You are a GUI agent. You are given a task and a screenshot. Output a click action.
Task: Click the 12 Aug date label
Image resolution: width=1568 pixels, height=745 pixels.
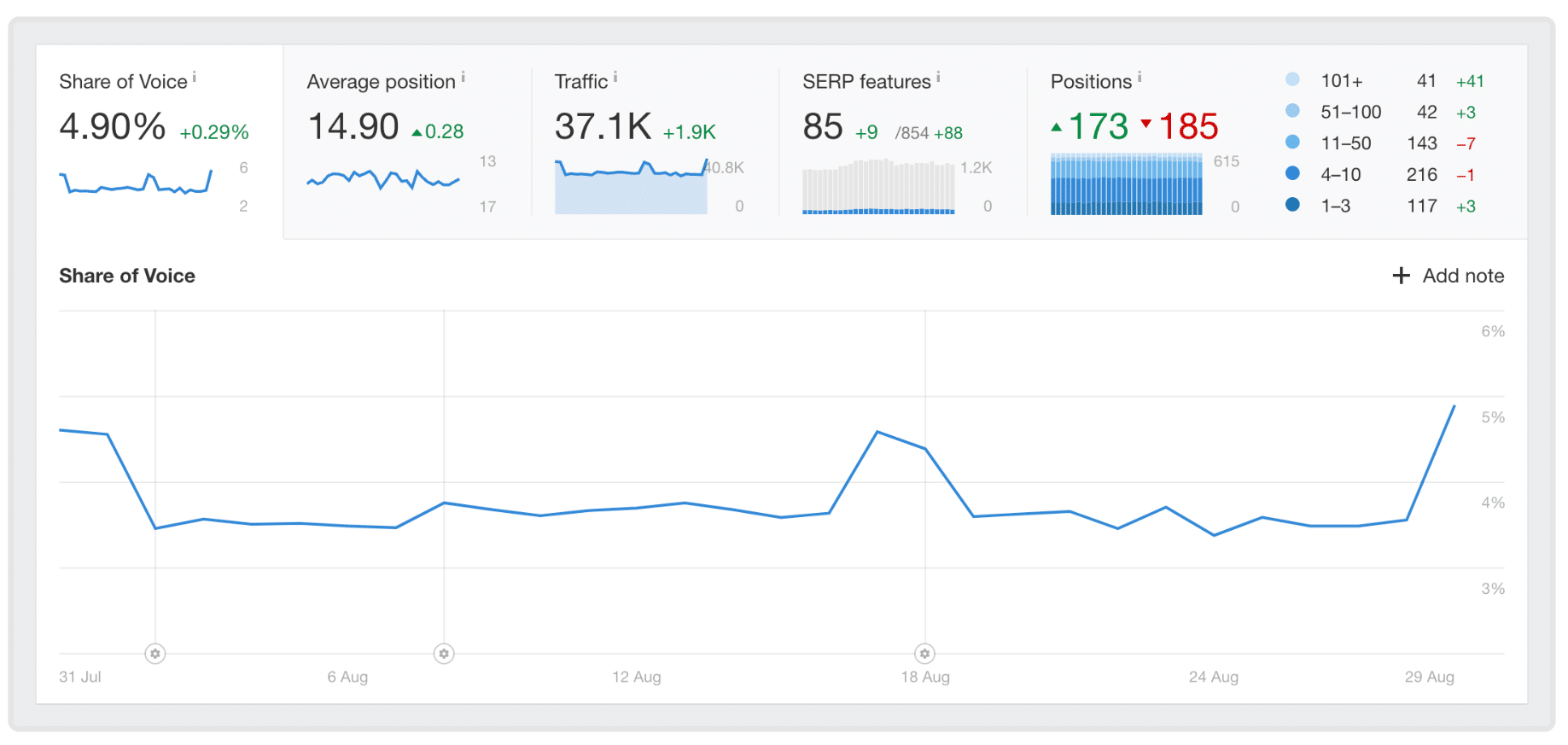point(637,677)
